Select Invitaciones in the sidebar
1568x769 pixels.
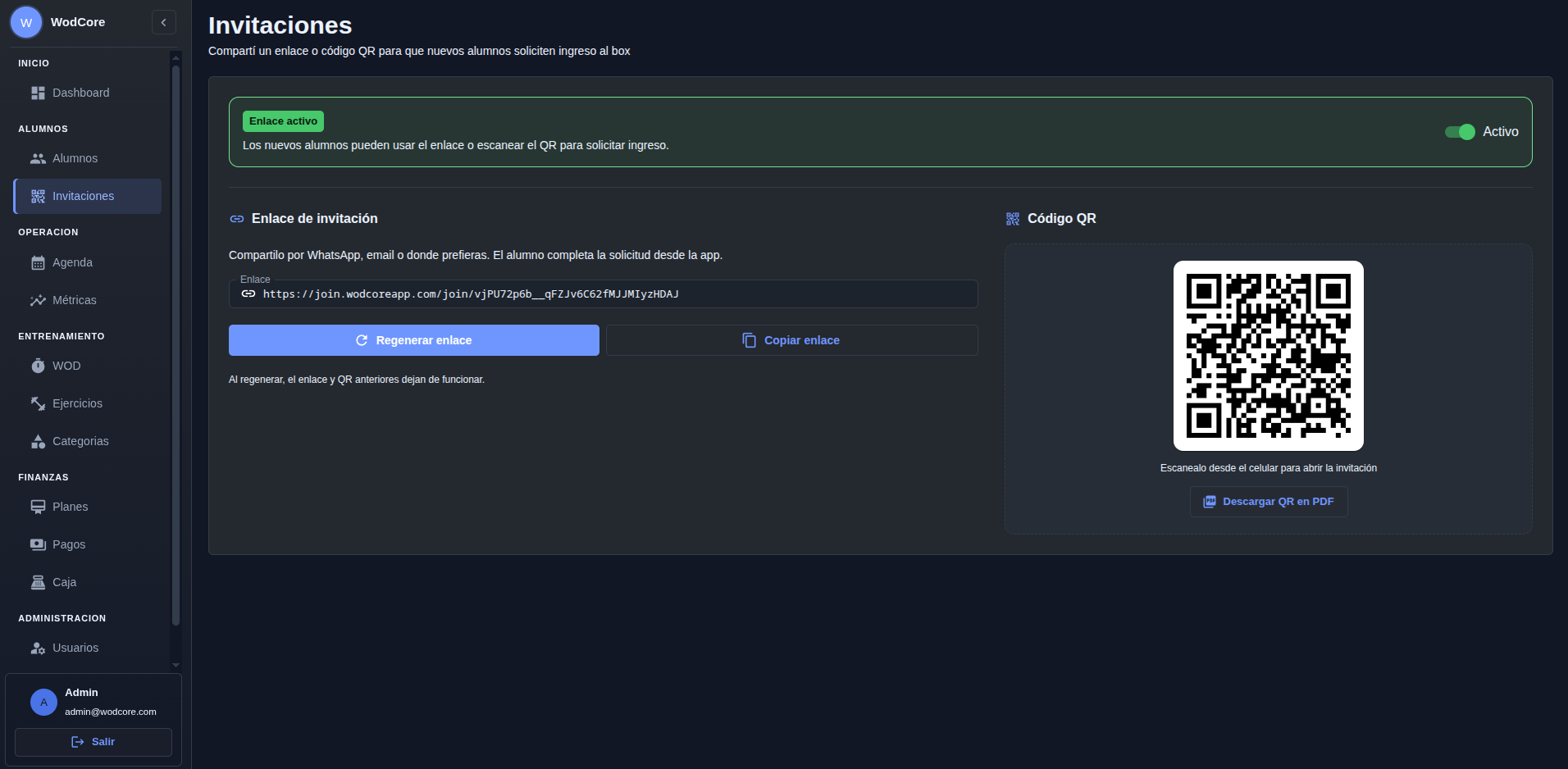(x=88, y=196)
